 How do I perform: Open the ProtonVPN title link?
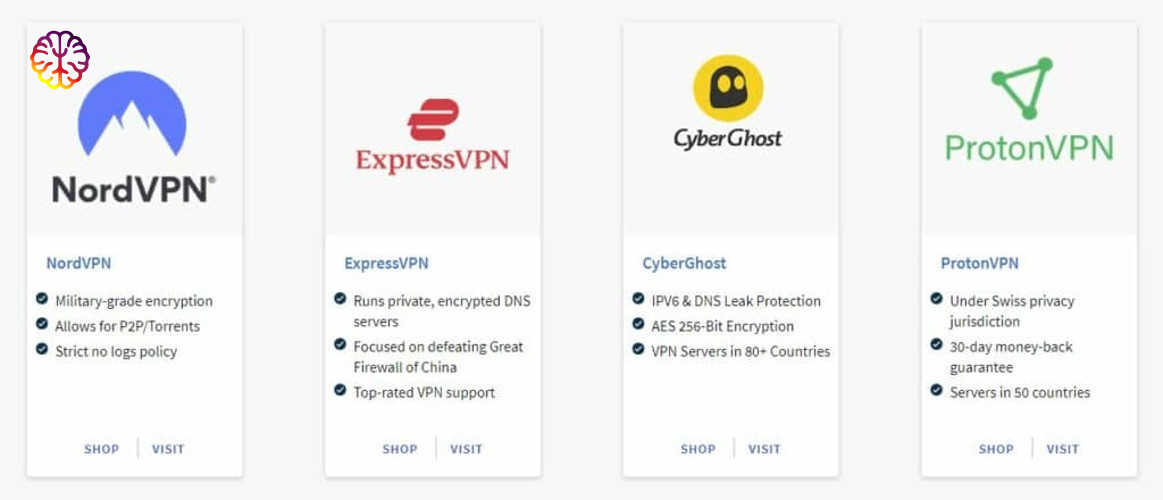[980, 263]
